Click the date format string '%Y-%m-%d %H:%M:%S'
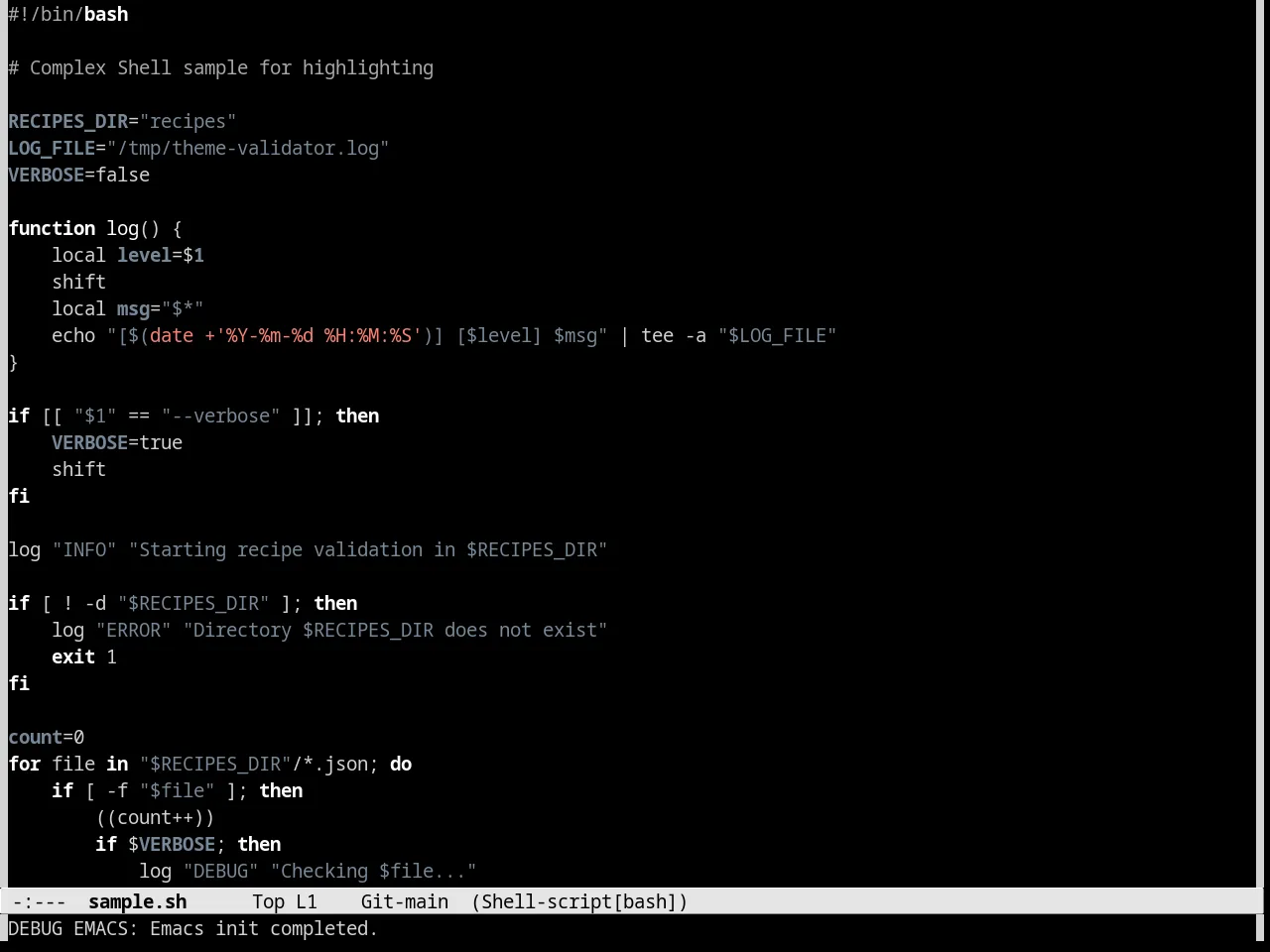The width and height of the screenshot is (1270, 952). click(x=318, y=335)
